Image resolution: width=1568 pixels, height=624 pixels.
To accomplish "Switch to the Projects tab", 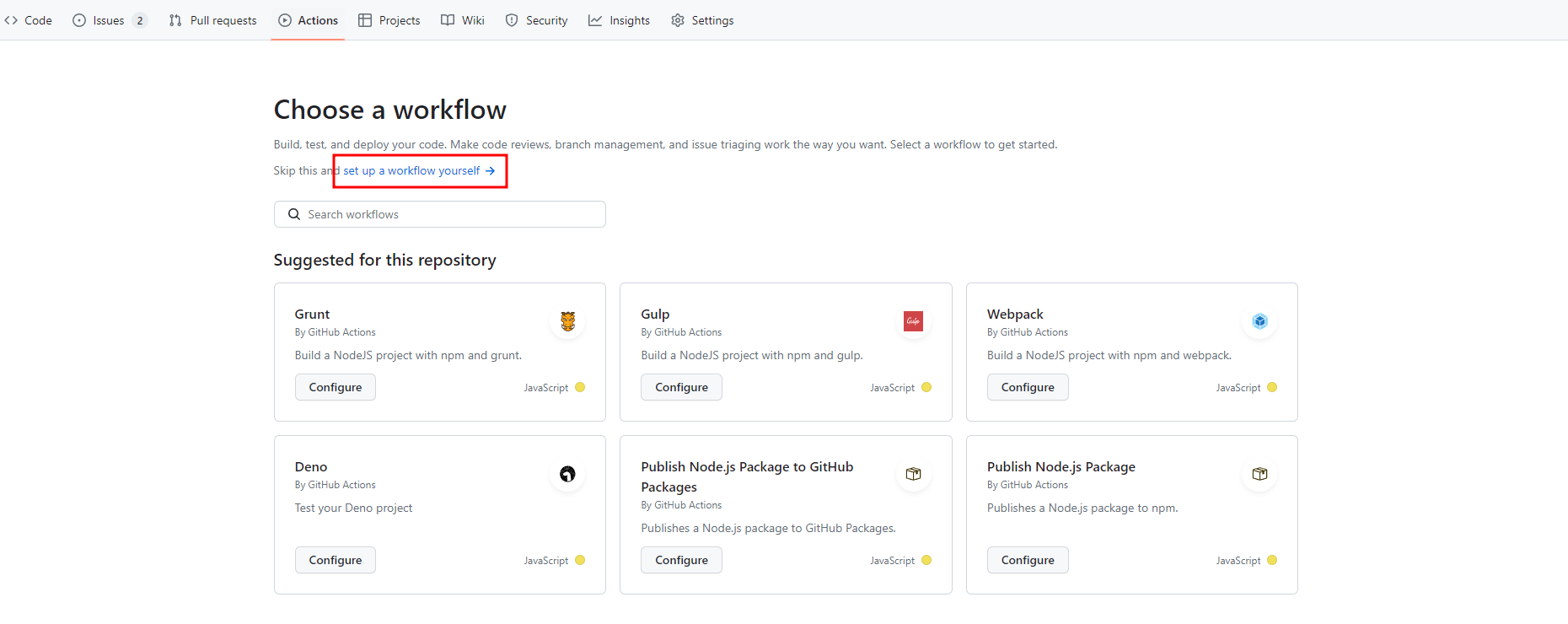I will (x=389, y=20).
